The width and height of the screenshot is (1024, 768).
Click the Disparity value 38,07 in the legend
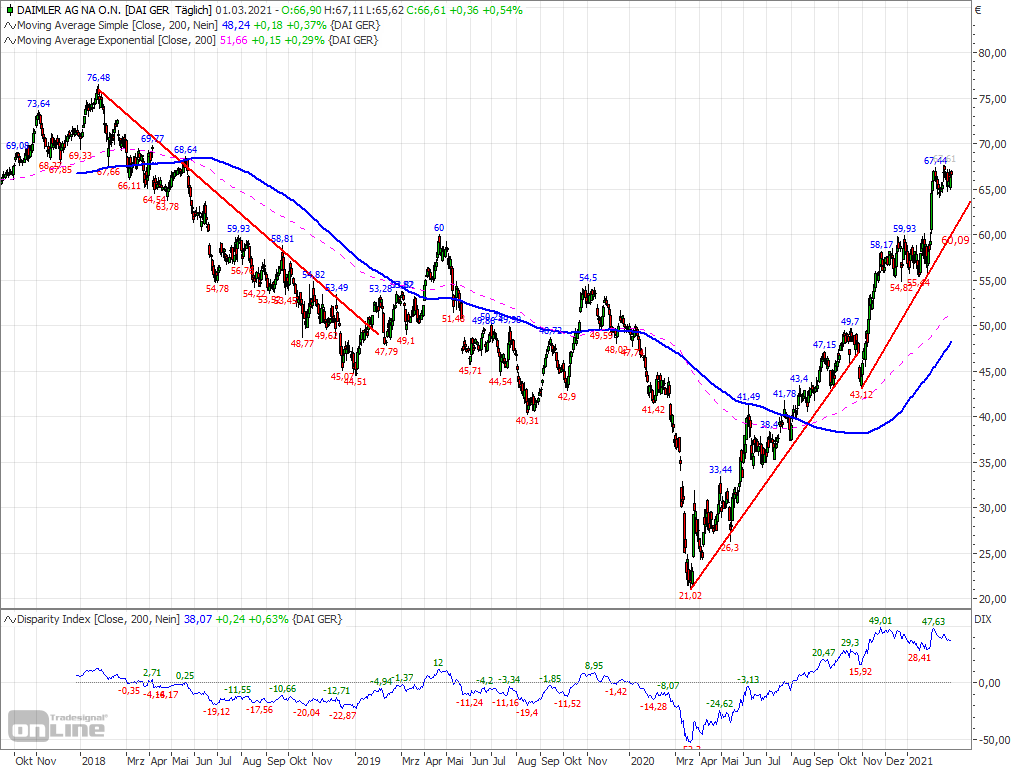(x=197, y=619)
